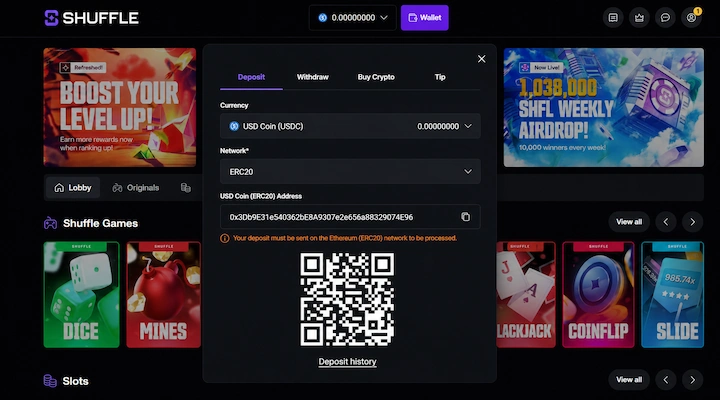Open the Deposit history link

[x=348, y=362]
